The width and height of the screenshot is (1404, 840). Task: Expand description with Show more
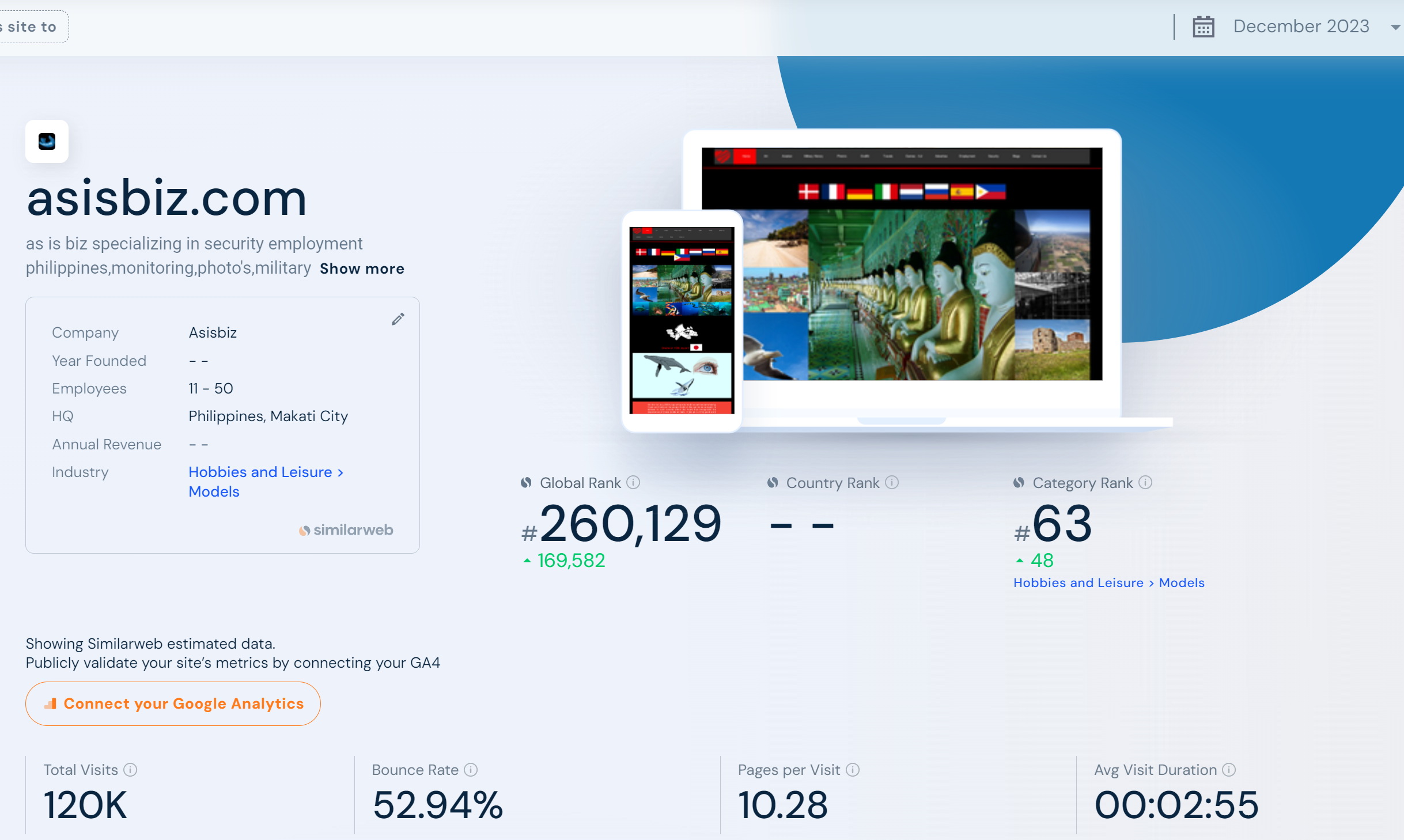(362, 268)
